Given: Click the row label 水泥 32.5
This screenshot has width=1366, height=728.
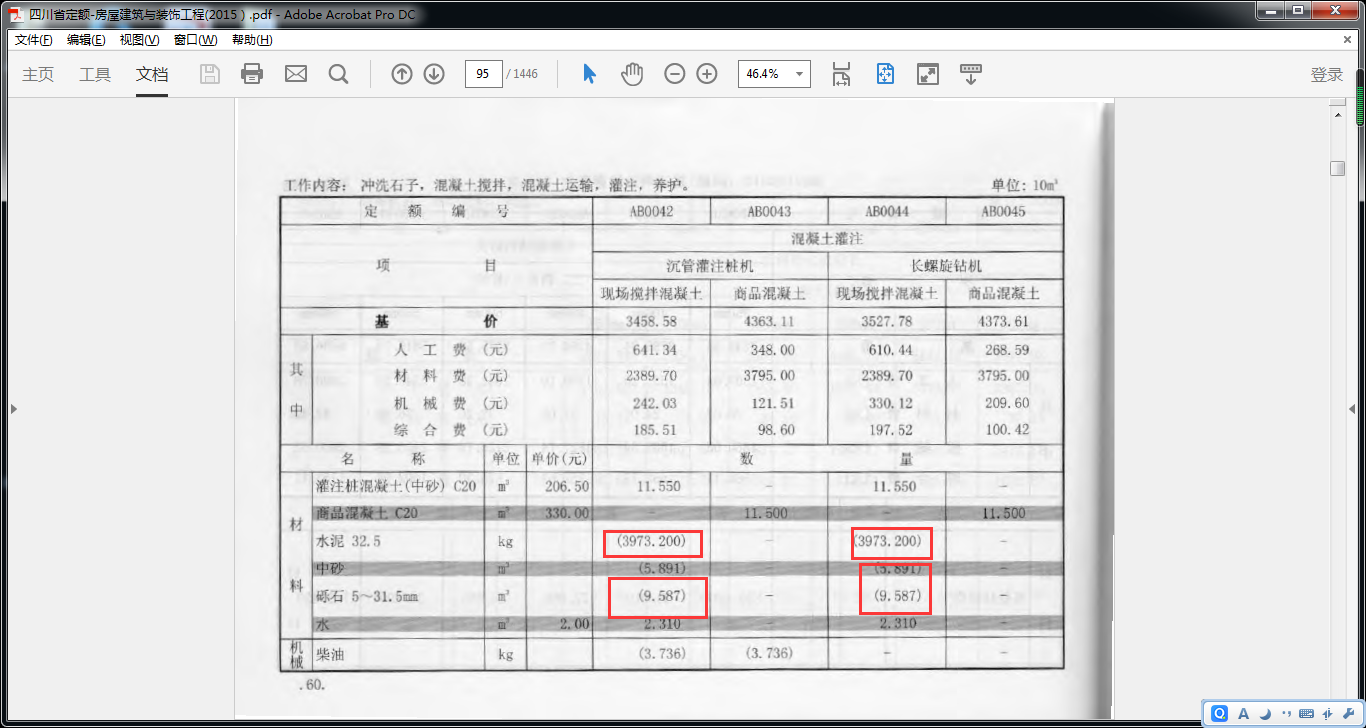Looking at the screenshot, I should [x=348, y=541].
